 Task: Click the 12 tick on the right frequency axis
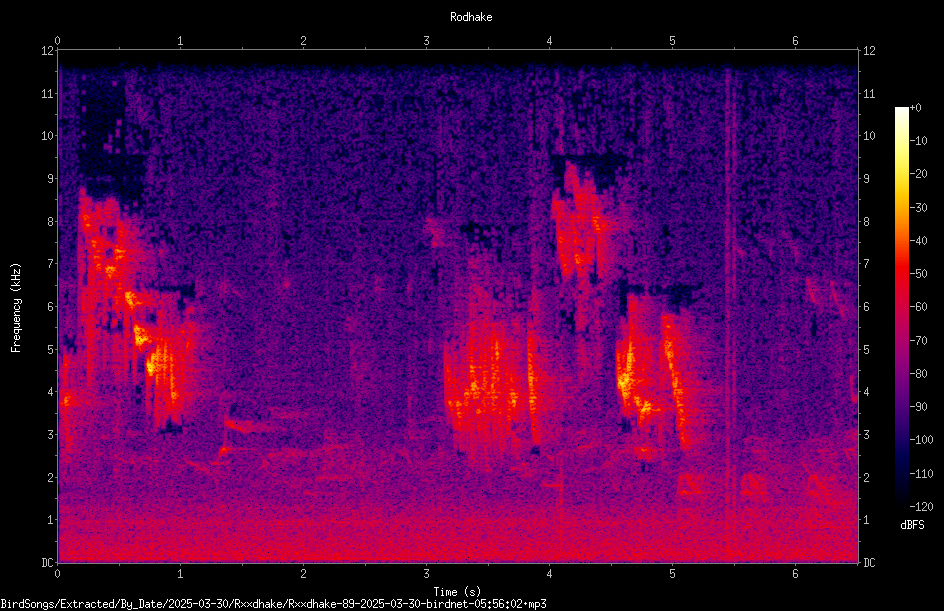coord(869,51)
